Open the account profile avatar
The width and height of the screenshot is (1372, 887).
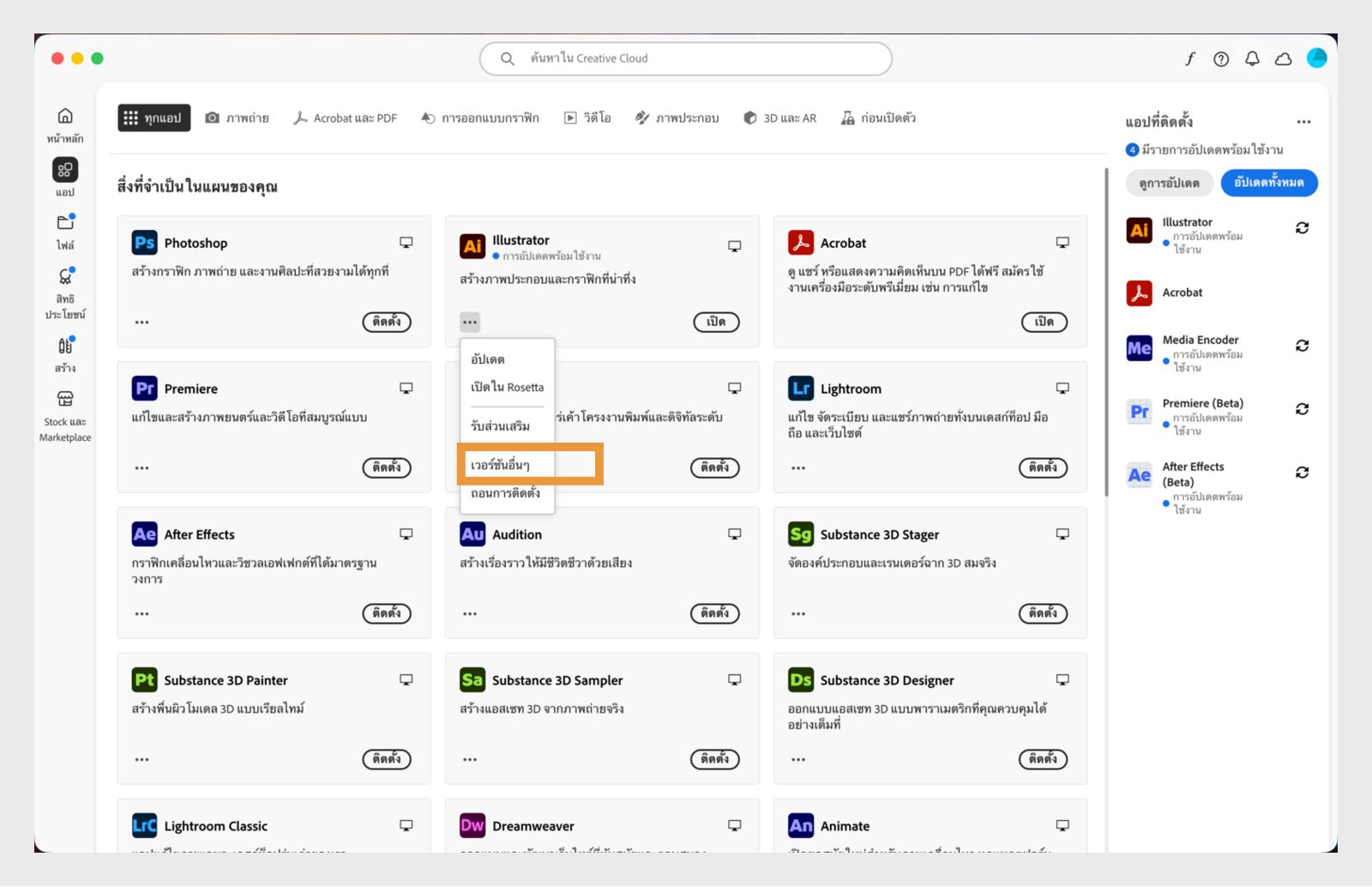[1317, 57]
